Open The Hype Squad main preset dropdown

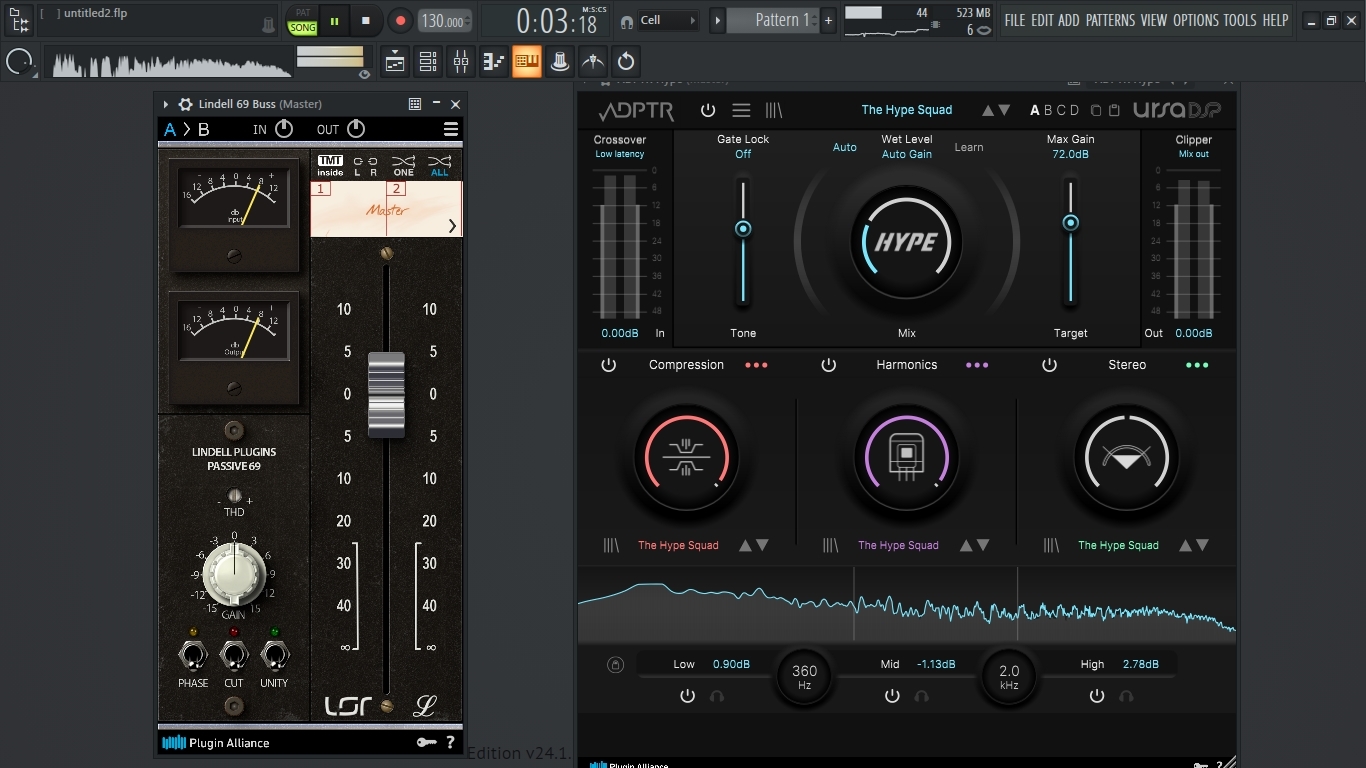(x=907, y=110)
